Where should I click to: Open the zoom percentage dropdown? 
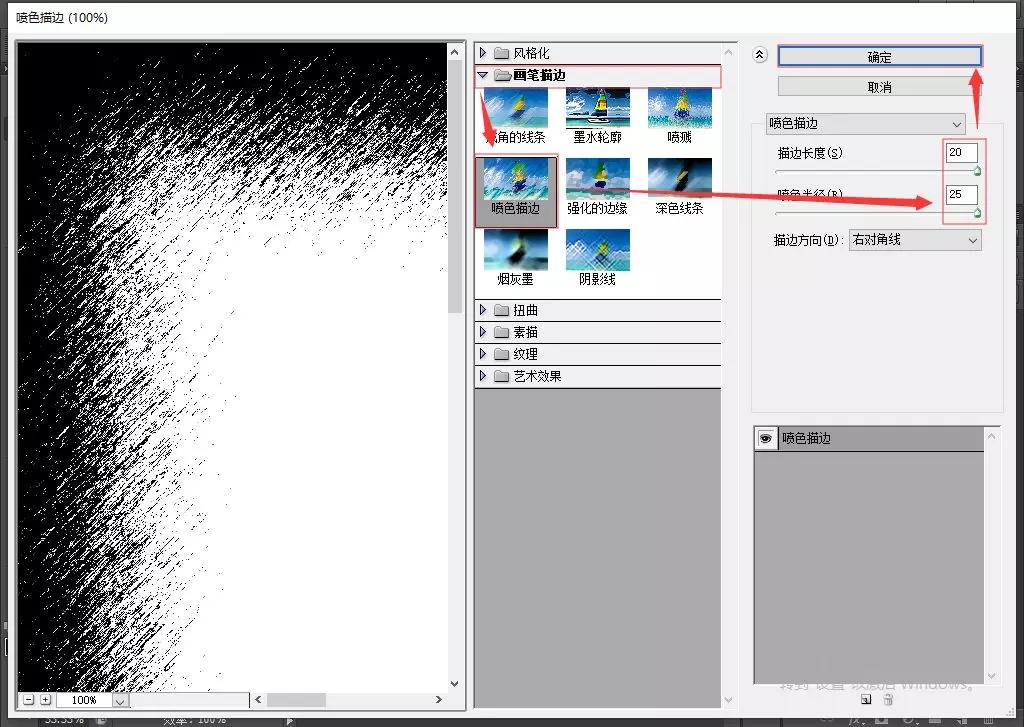[x=120, y=700]
